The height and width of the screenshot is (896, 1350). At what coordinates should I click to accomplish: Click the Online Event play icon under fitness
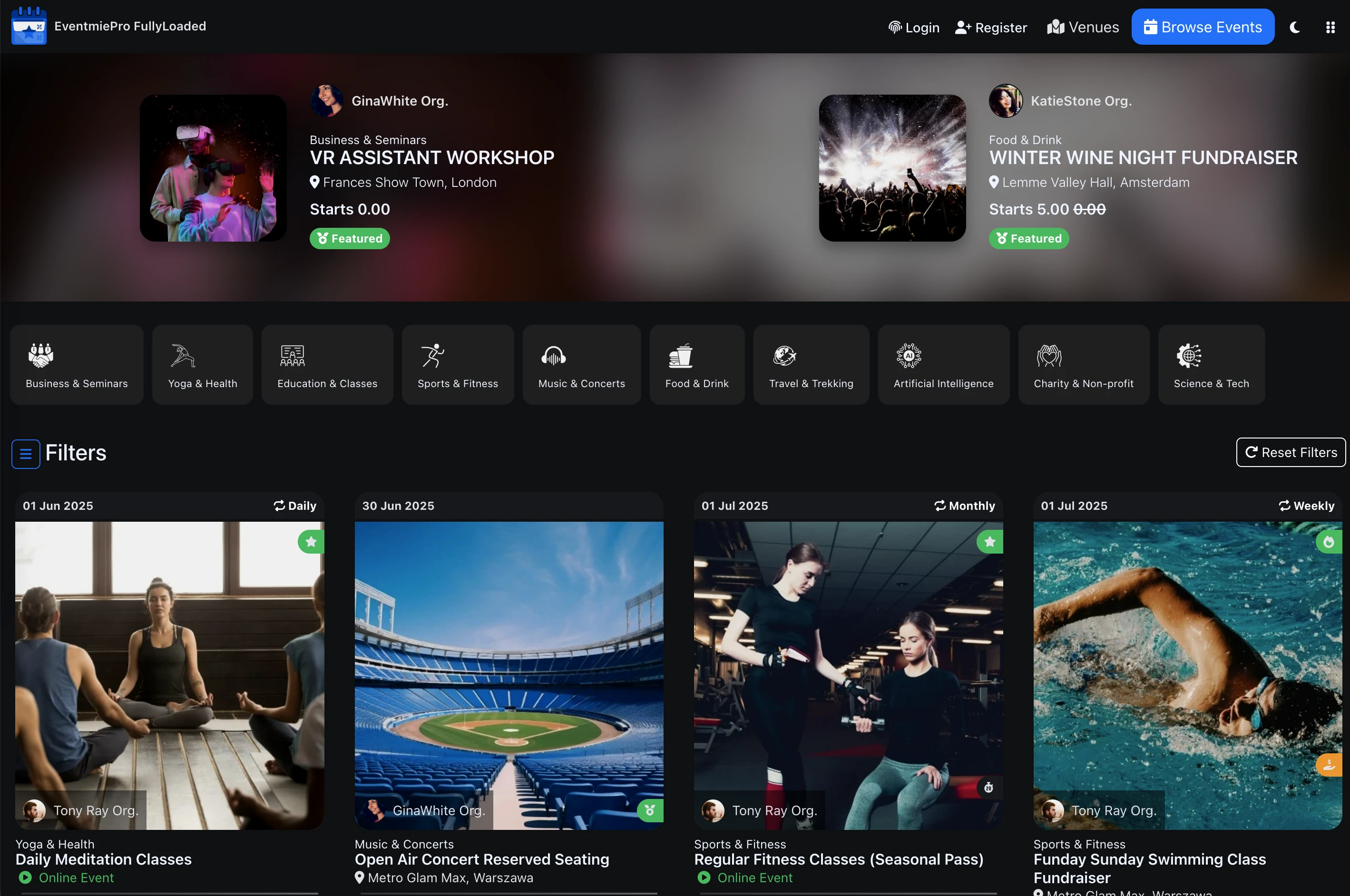point(704,877)
